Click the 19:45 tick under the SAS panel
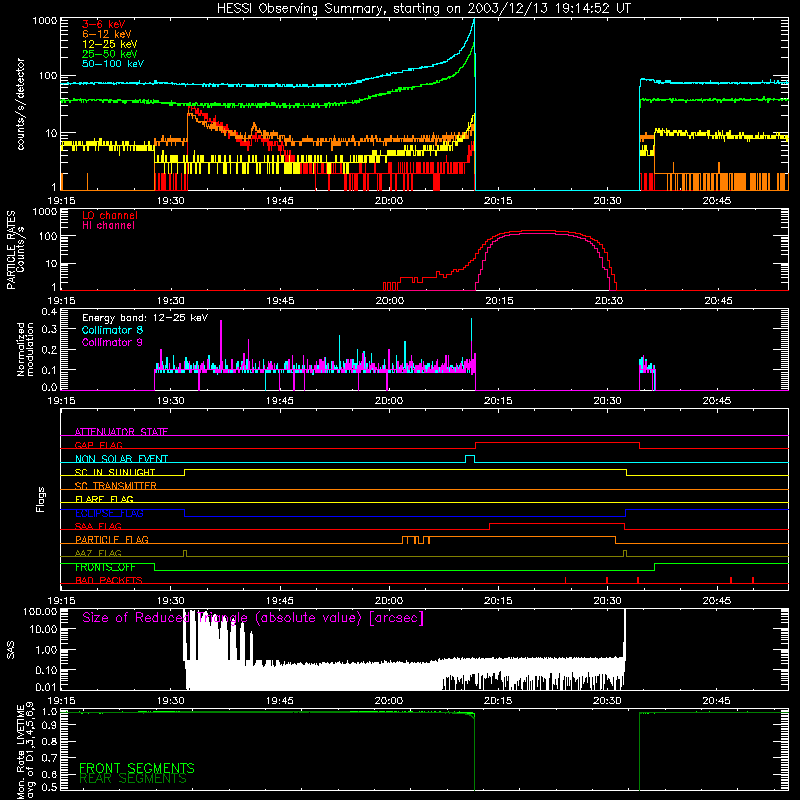This screenshot has height=800, width=800. (x=280, y=701)
